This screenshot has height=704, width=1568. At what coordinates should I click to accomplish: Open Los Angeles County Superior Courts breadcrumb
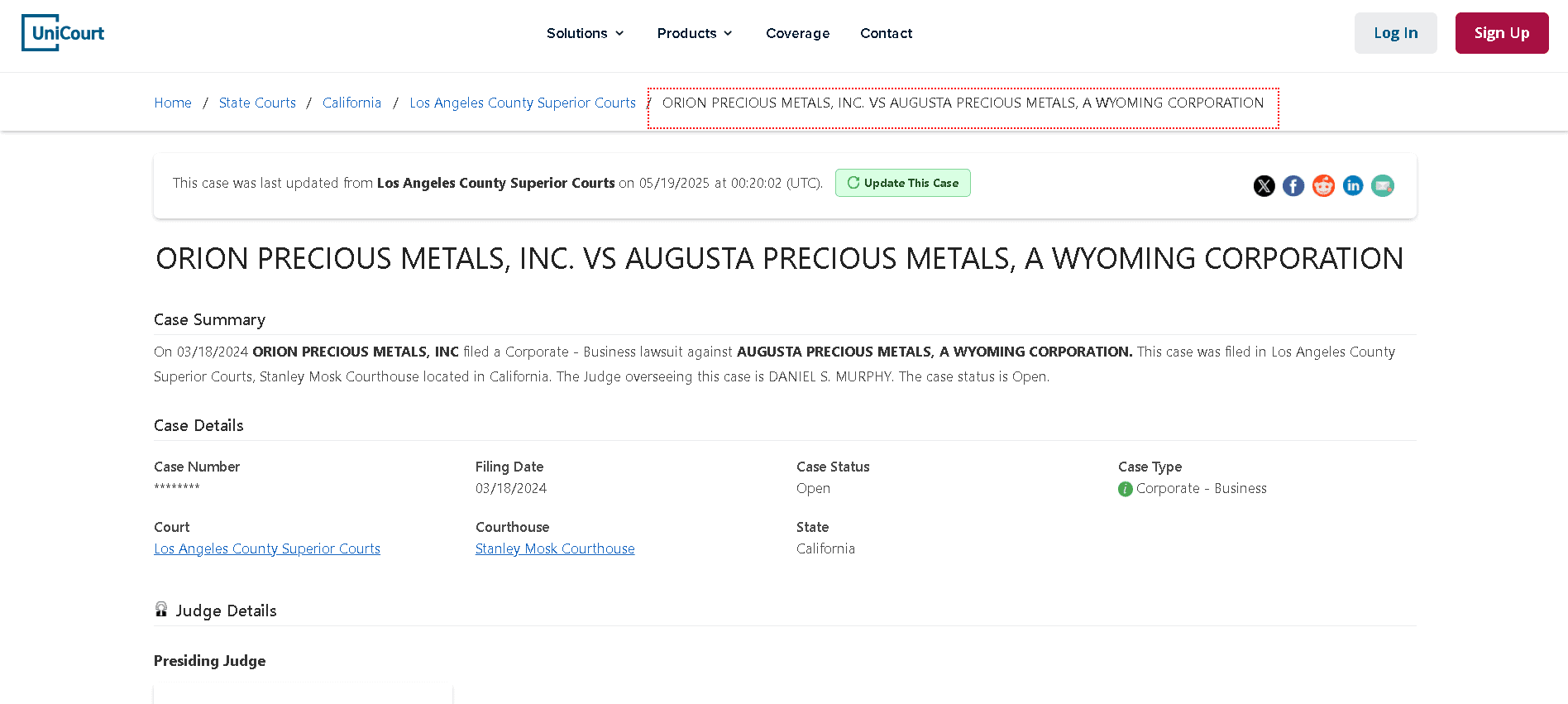[x=523, y=103]
